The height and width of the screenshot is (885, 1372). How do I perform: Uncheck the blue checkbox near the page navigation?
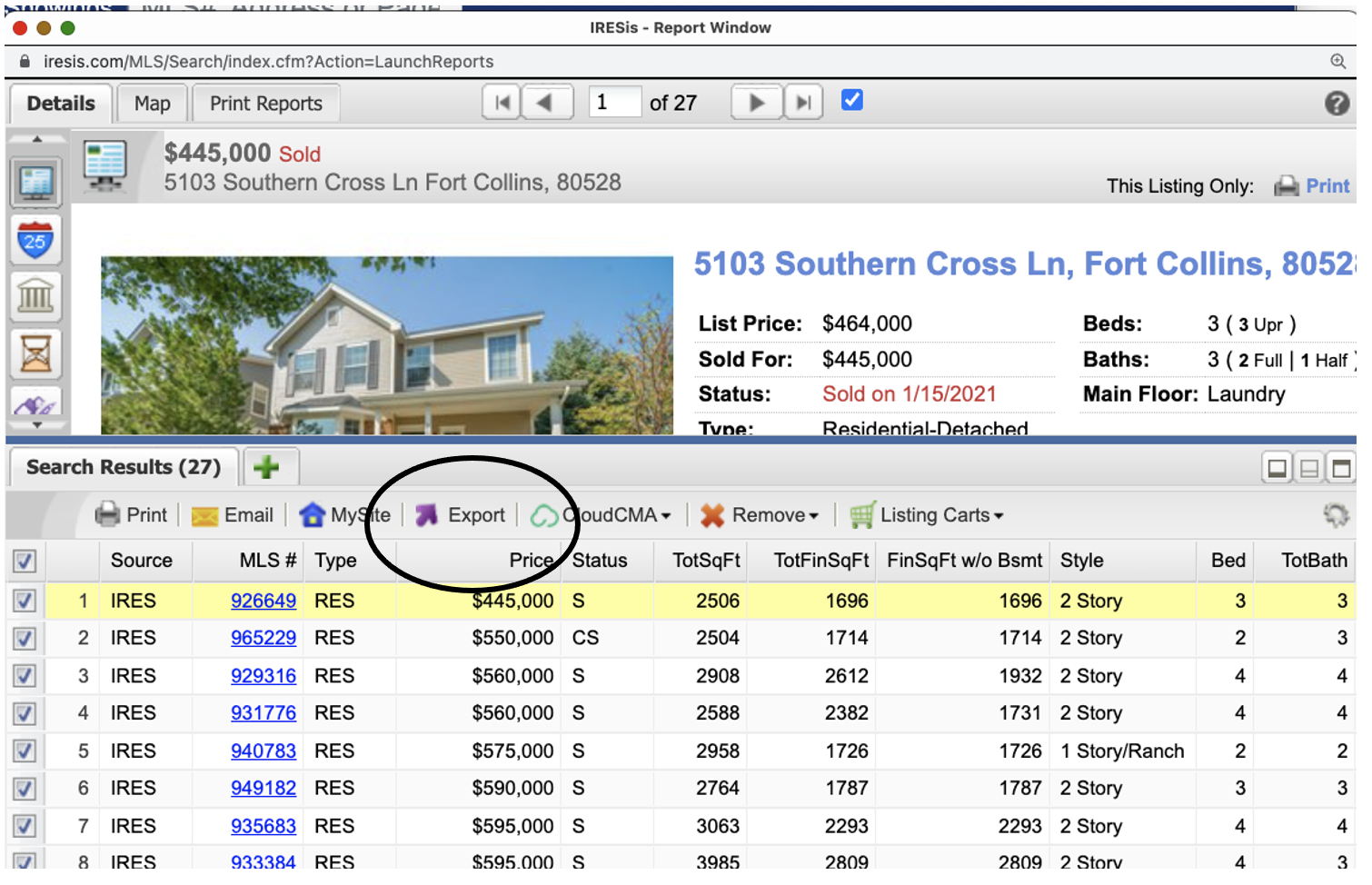pyautogui.click(x=851, y=100)
